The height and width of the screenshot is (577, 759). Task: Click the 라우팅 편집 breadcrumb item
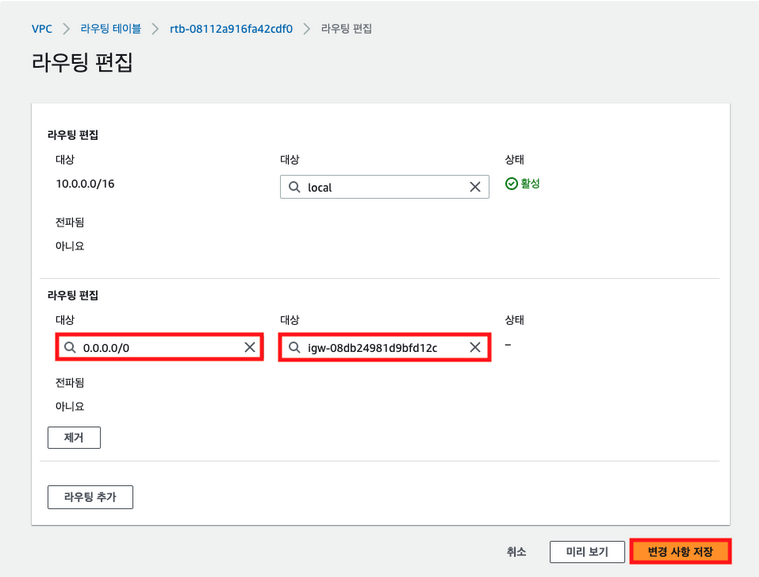click(x=346, y=29)
